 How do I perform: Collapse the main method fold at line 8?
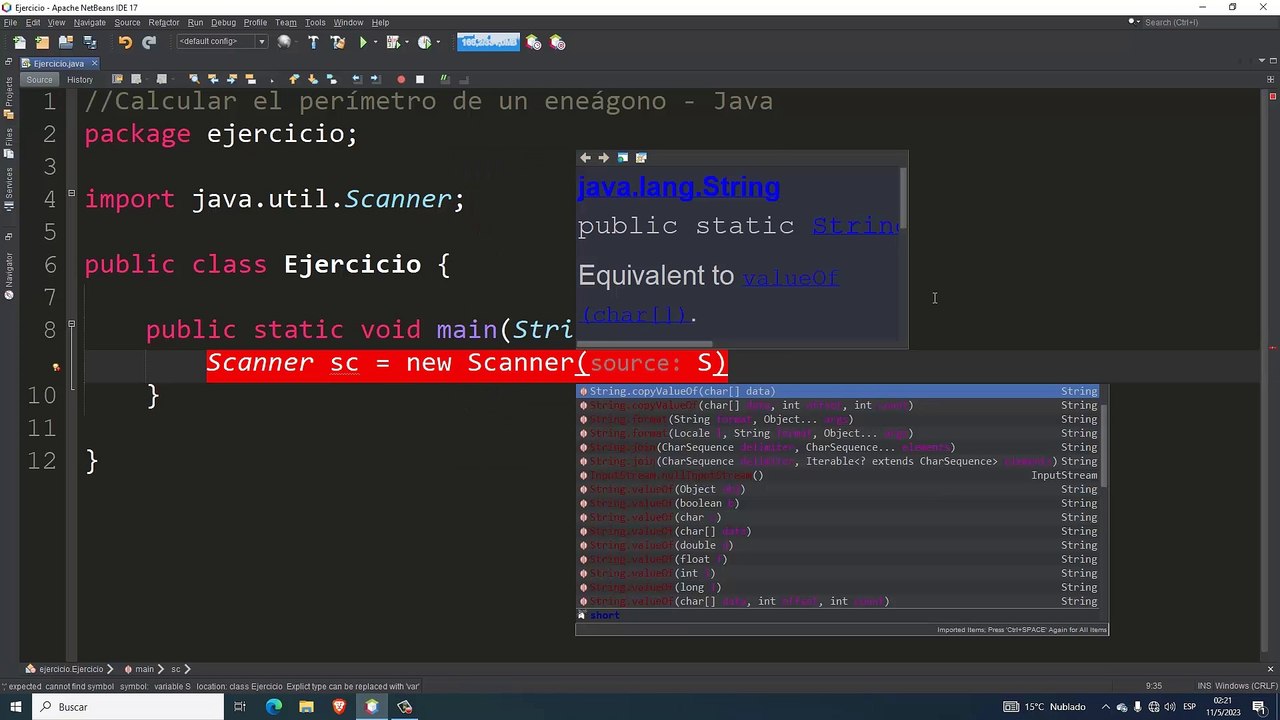pos(71,324)
